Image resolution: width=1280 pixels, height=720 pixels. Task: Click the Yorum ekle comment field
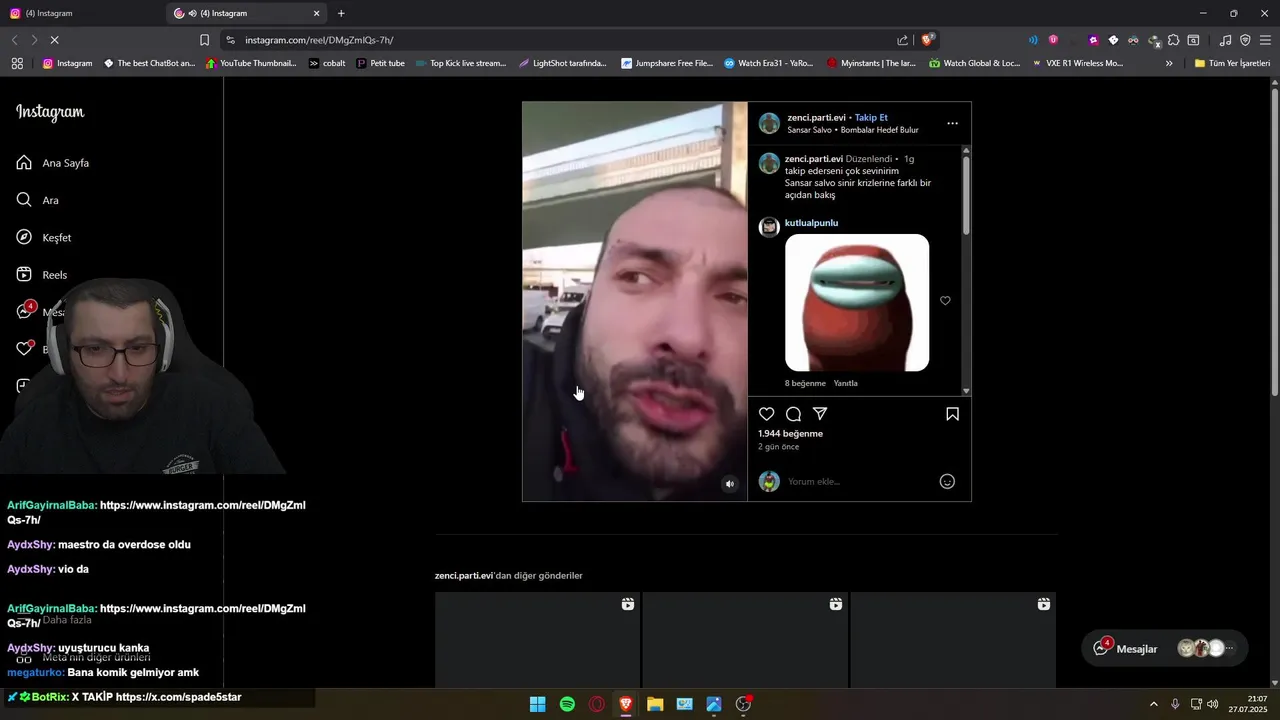tap(860, 482)
